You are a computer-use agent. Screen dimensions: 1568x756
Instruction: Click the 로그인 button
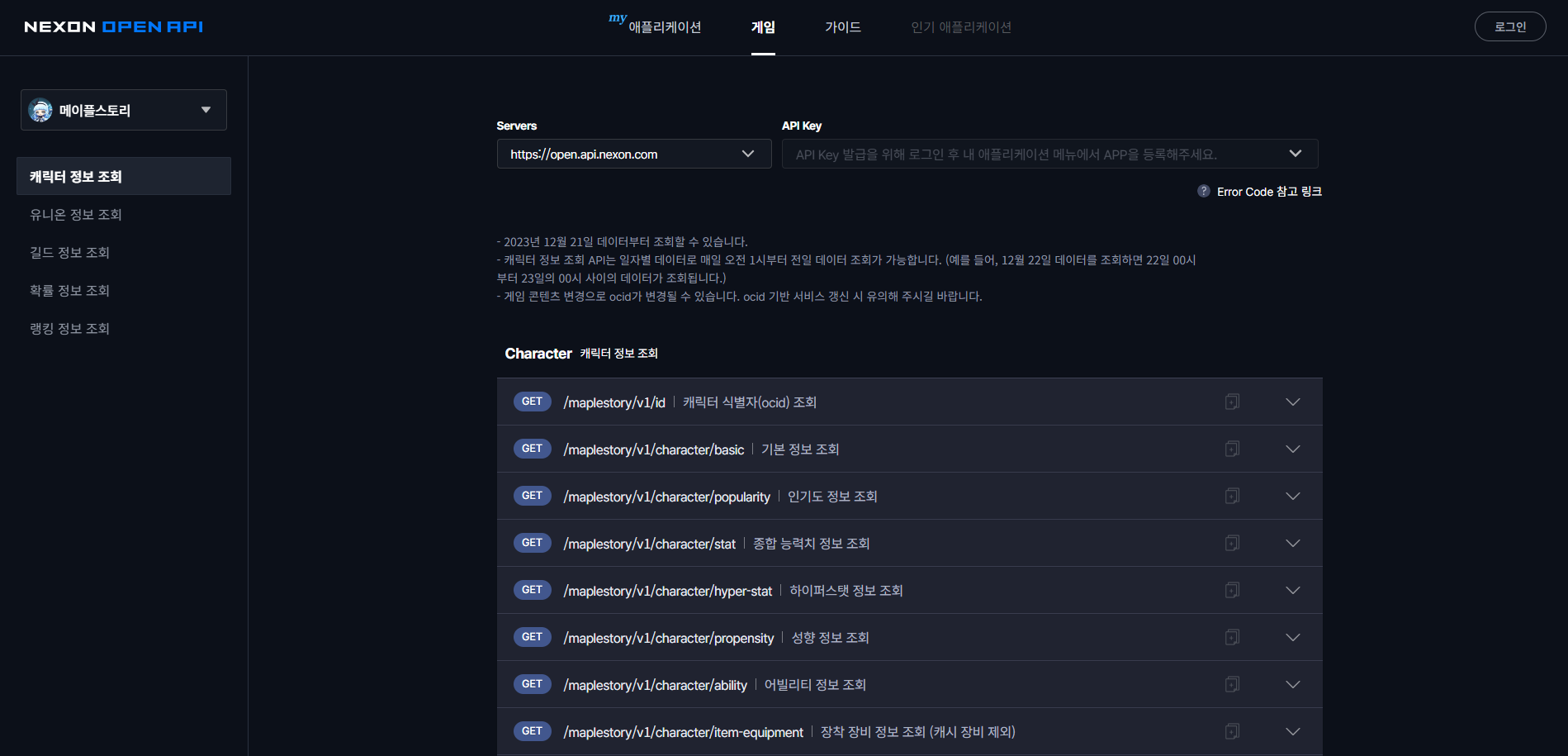click(x=1509, y=26)
